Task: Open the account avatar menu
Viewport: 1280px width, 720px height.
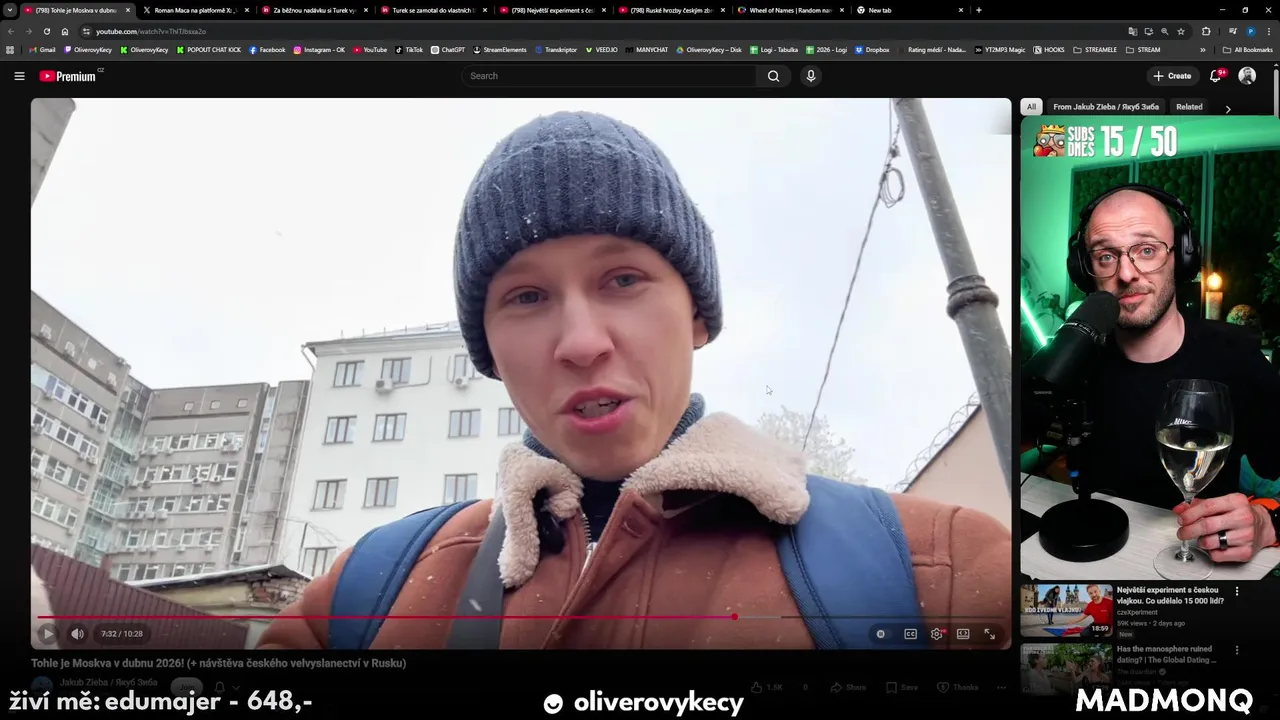Action: (1247, 76)
